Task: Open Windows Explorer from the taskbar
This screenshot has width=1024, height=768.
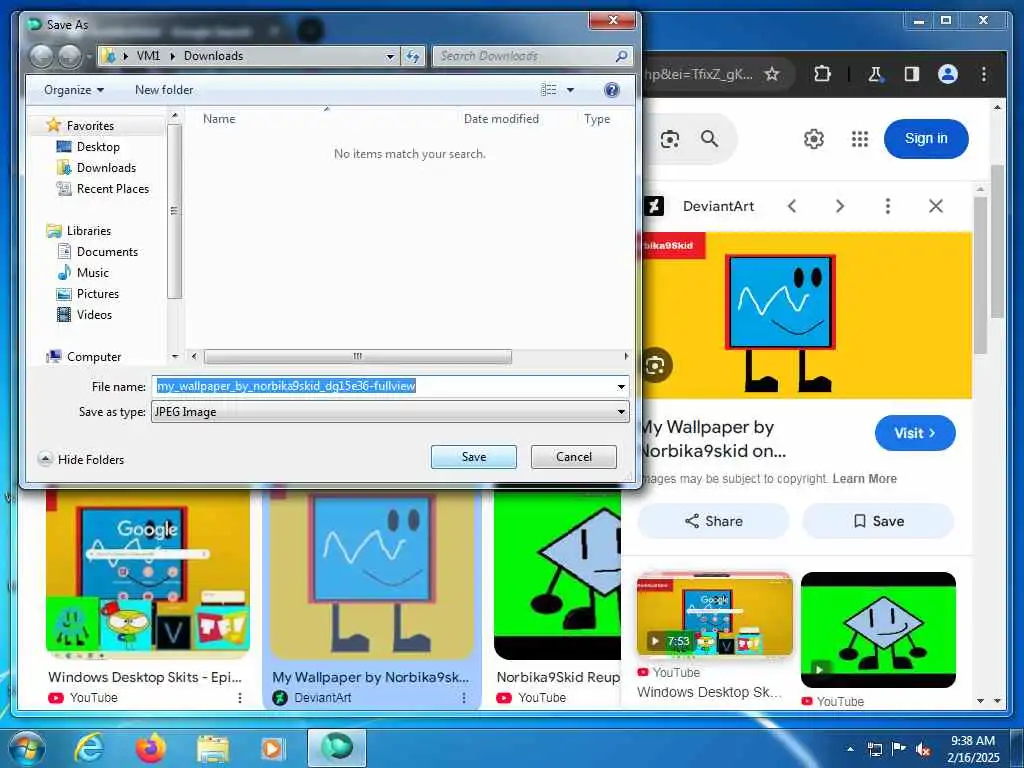Action: (213, 749)
